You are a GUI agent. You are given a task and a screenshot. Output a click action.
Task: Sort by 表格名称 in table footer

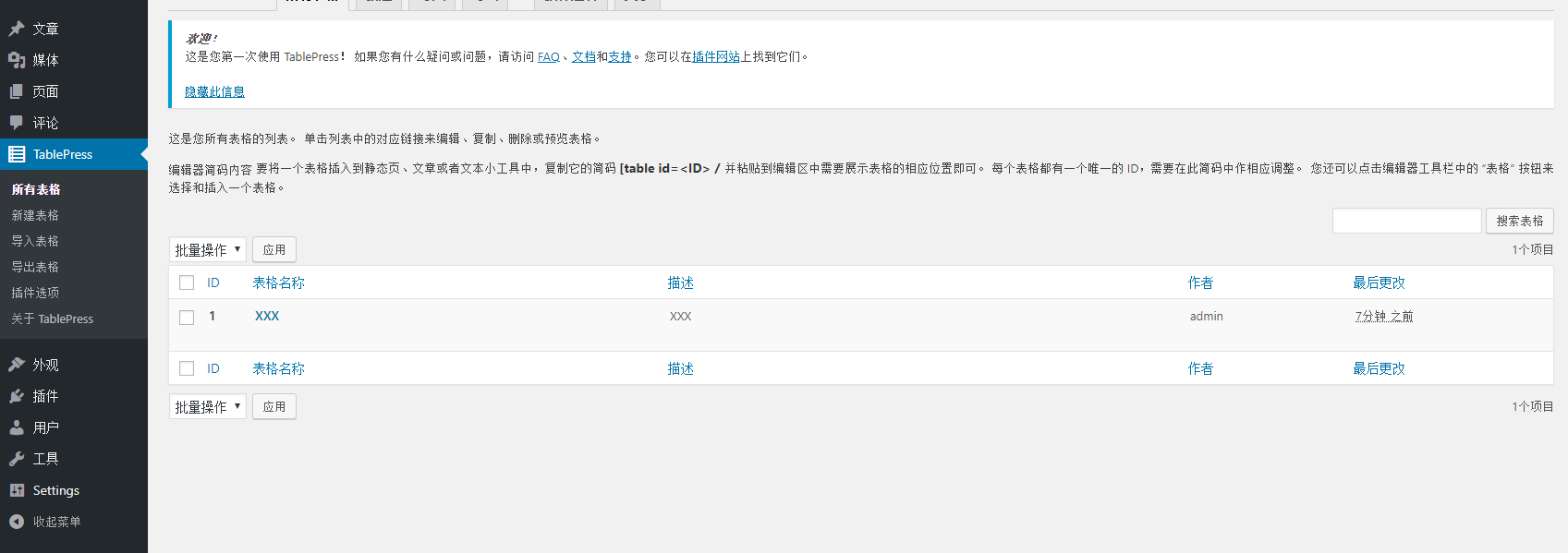tap(278, 368)
